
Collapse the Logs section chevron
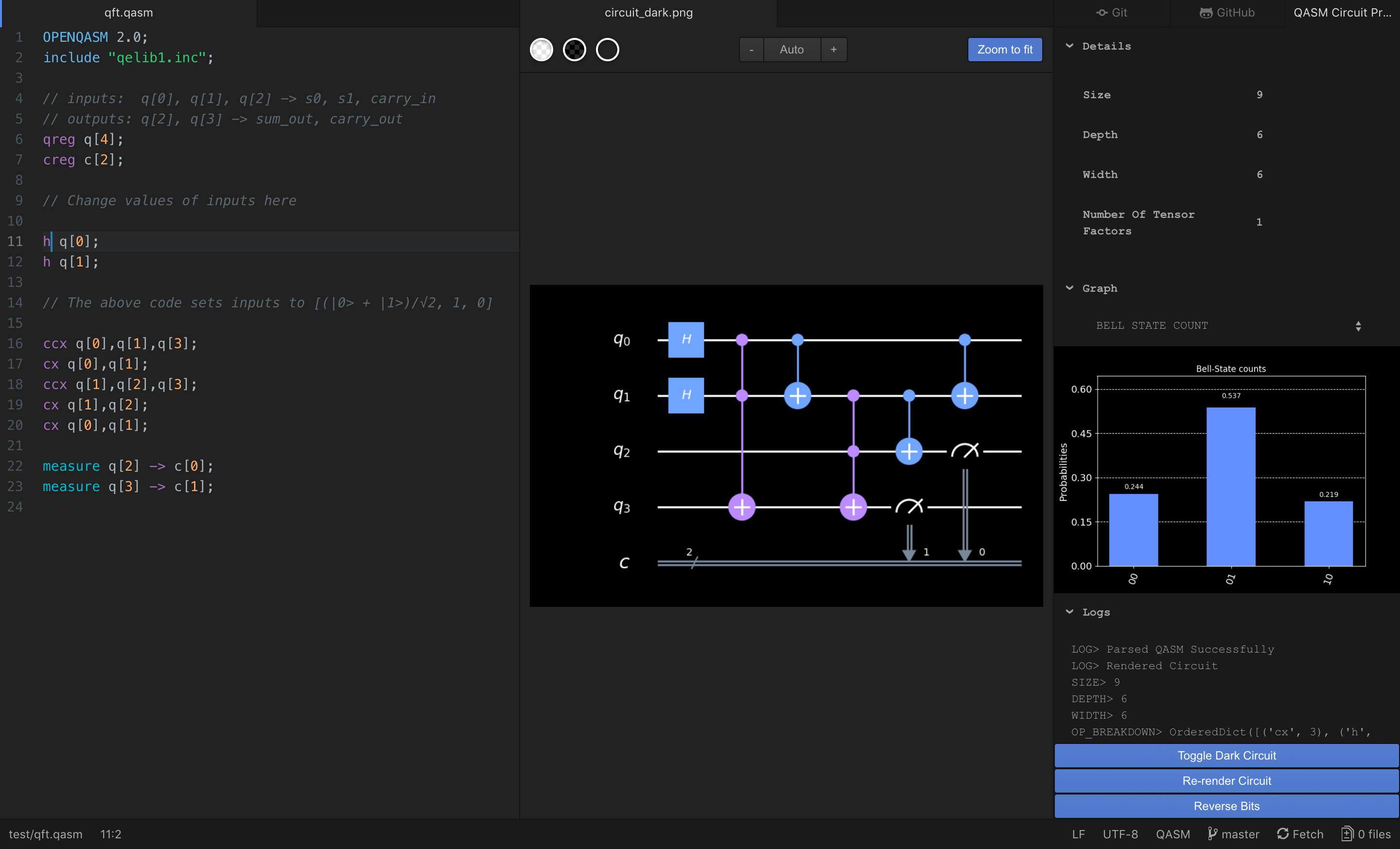1069,611
